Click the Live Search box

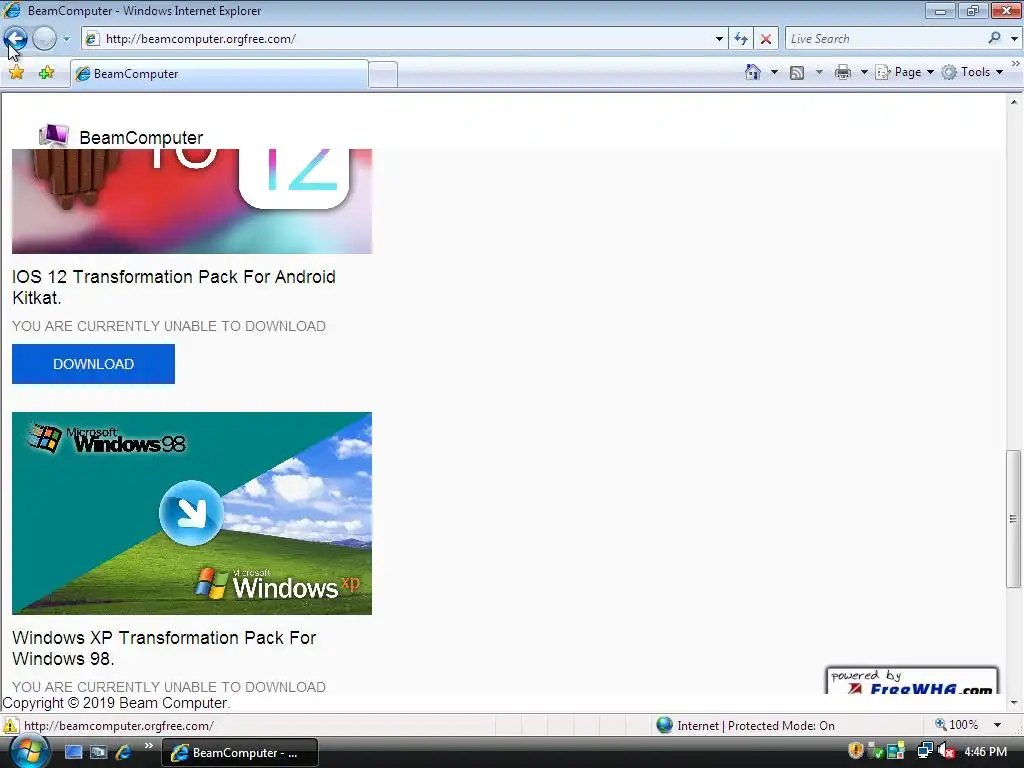(x=885, y=39)
